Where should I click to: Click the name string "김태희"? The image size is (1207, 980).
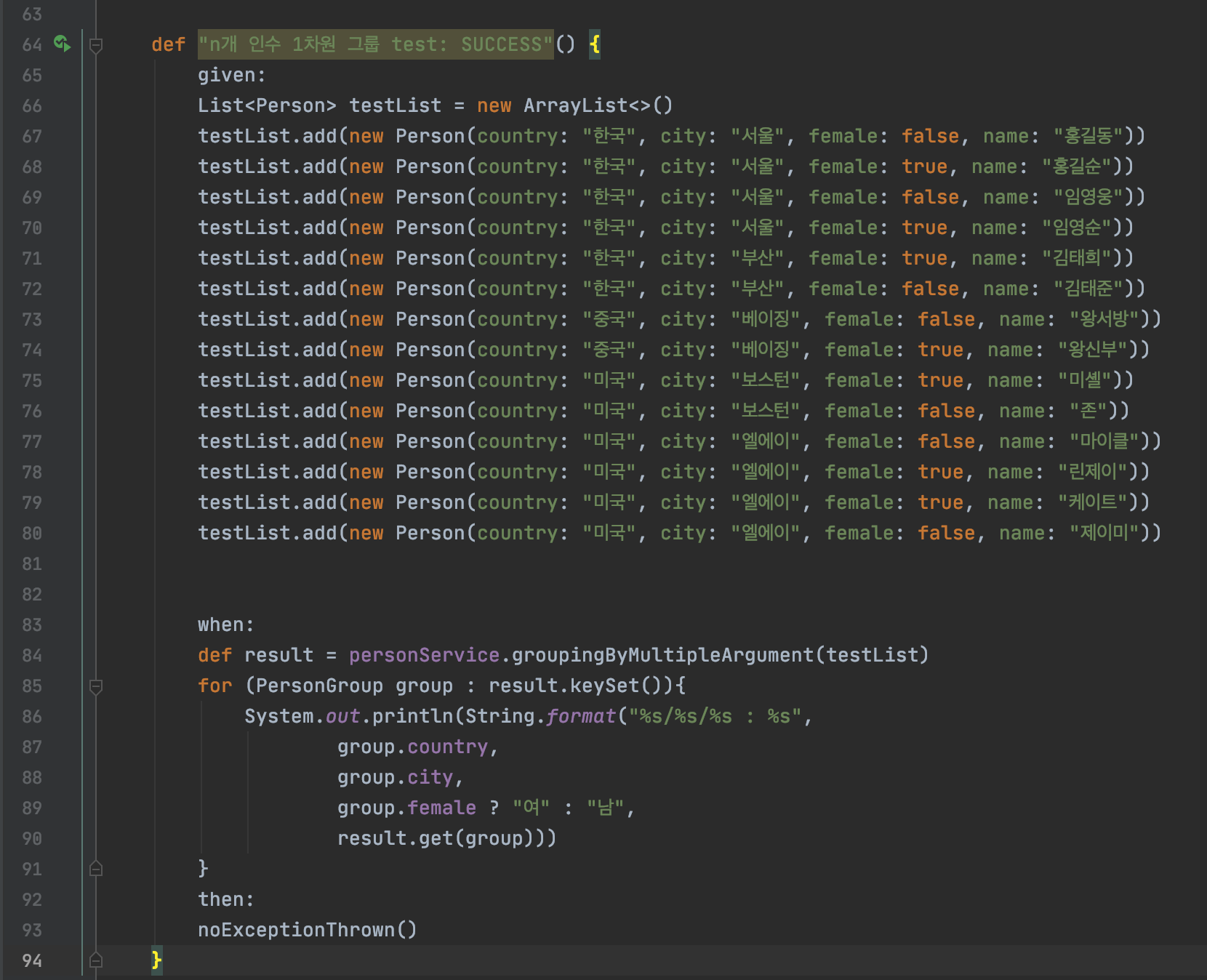1076,259
